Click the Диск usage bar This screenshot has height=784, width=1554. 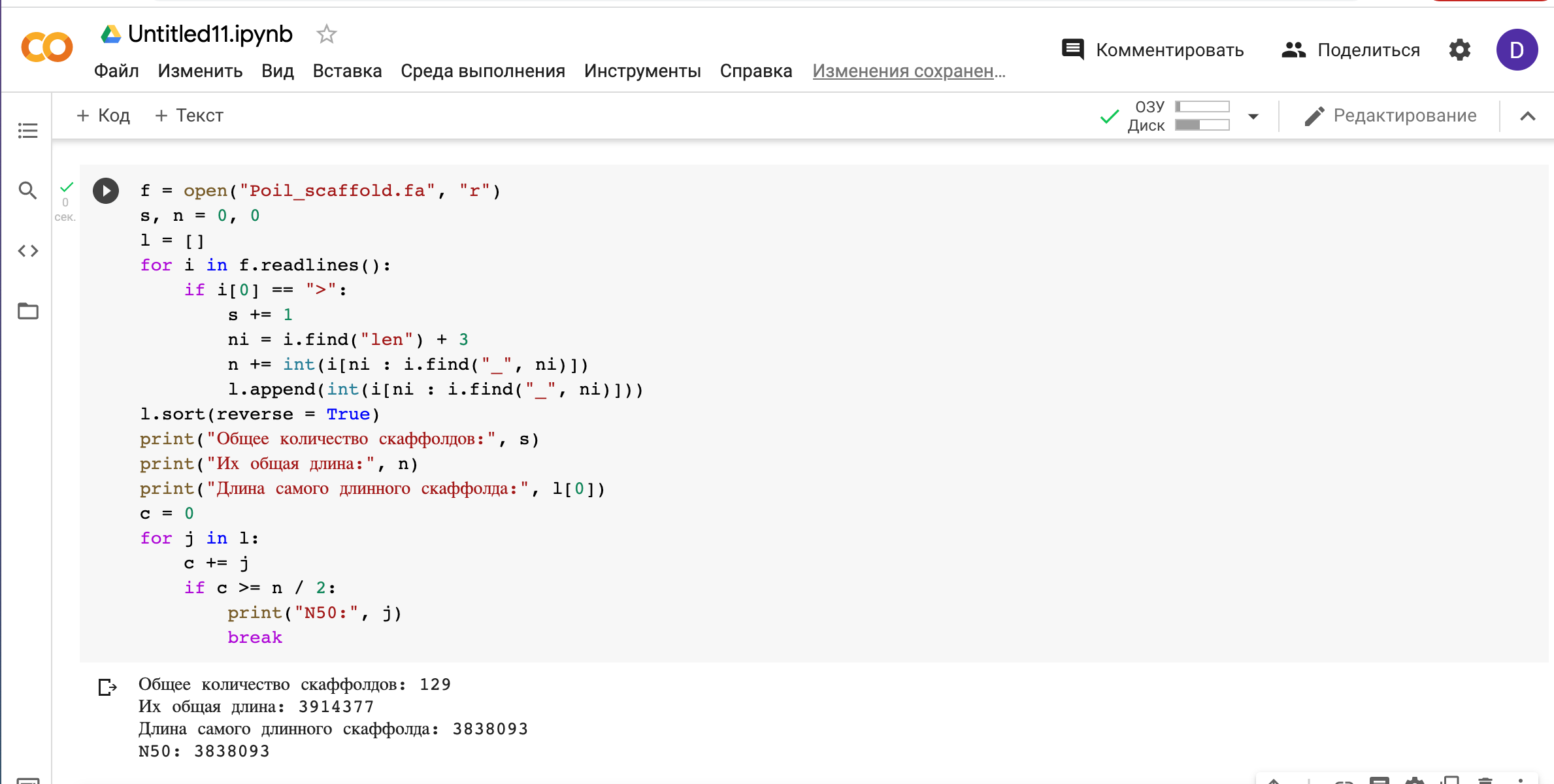click(1202, 125)
